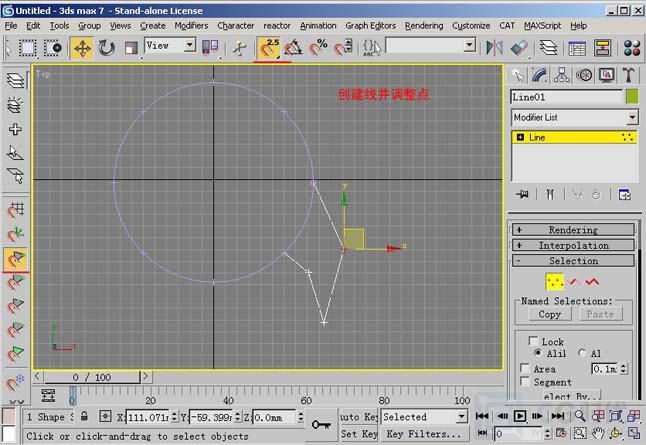This screenshot has height=445, width=646.
Task: Open the Display command panel tab
Action: pos(606,75)
